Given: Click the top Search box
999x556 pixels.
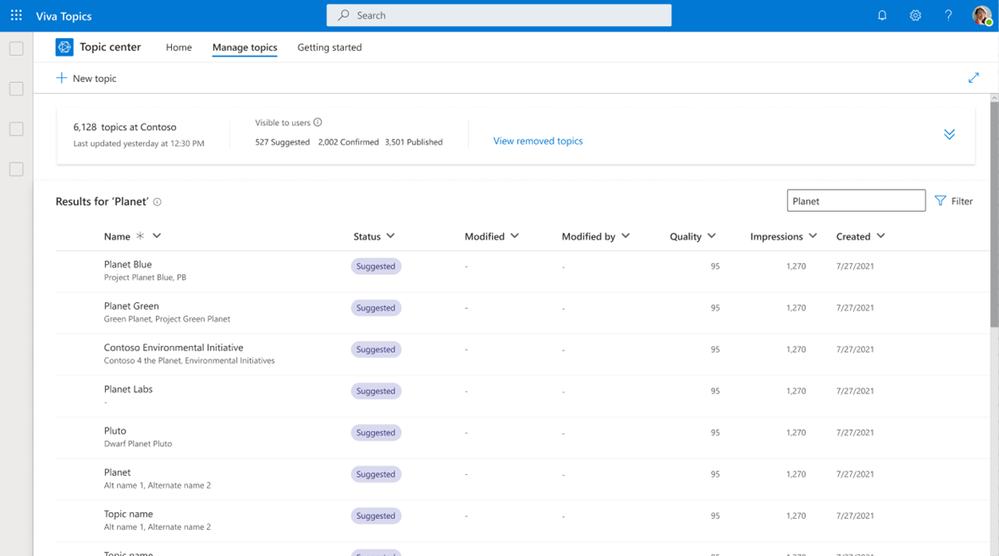Looking at the screenshot, I should pos(499,15).
